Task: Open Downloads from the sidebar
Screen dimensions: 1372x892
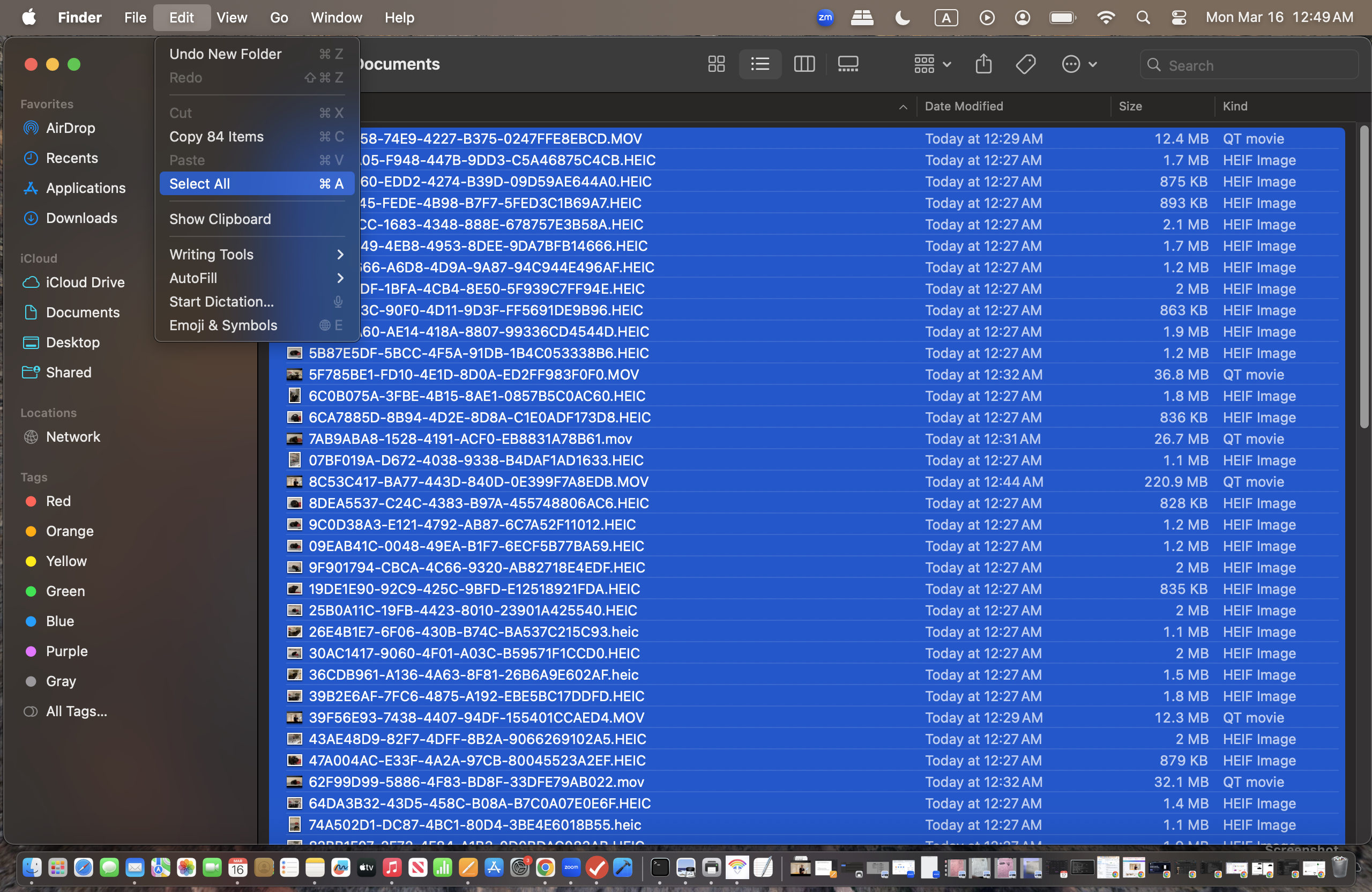Action: click(81, 218)
